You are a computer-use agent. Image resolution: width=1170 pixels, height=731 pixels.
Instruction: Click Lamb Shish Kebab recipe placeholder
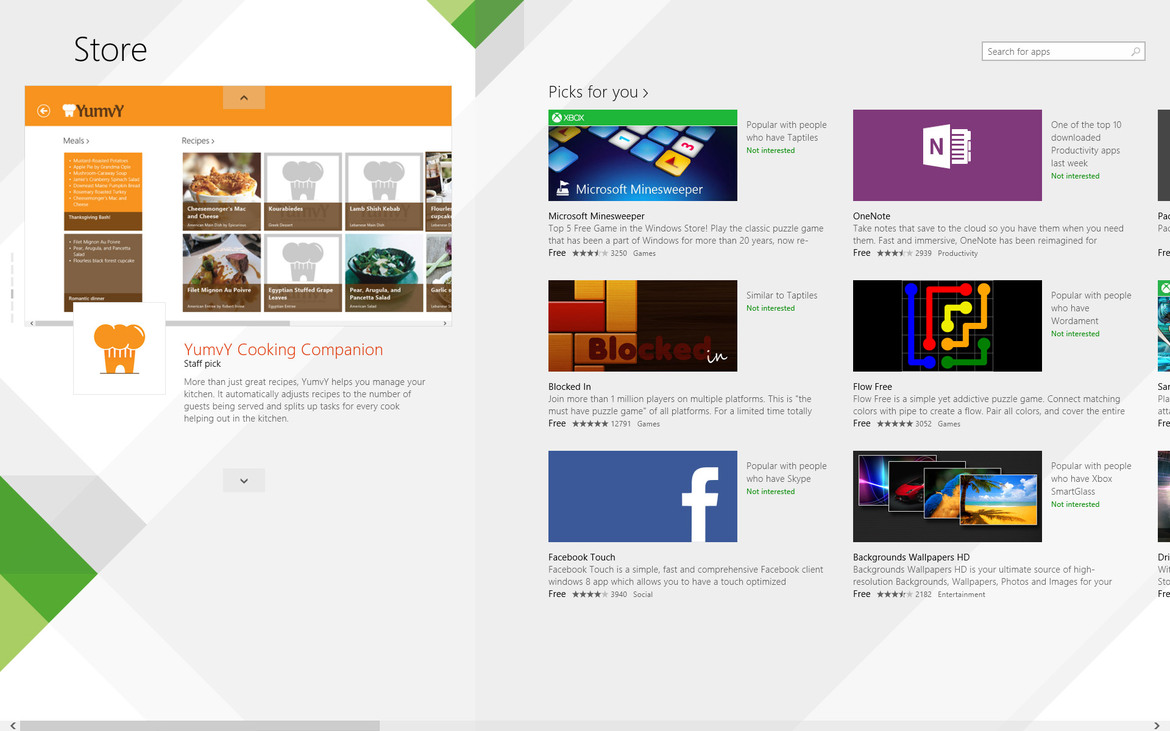pyautogui.click(x=384, y=192)
